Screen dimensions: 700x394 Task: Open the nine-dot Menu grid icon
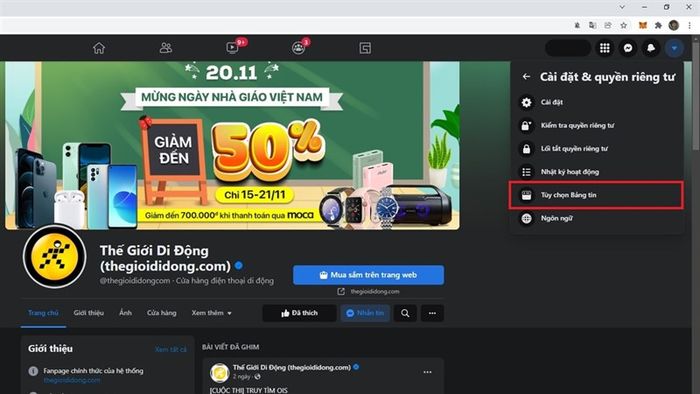click(604, 48)
